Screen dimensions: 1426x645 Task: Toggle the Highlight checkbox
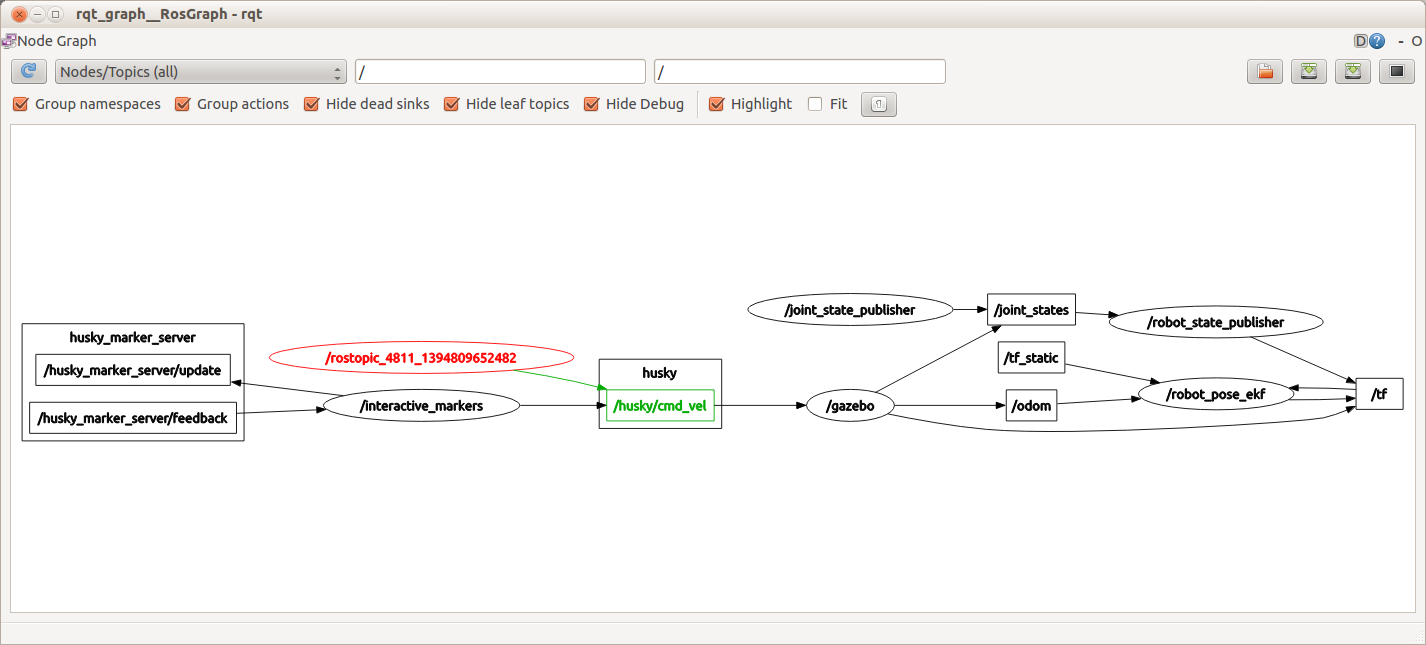click(716, 104)
